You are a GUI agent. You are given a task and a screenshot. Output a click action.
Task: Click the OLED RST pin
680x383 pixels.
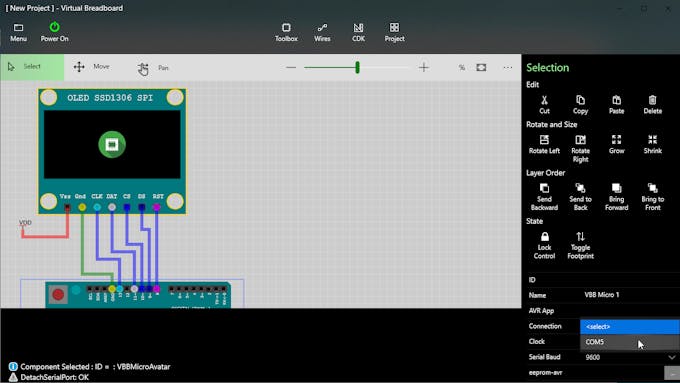click(x=157, y=207)
